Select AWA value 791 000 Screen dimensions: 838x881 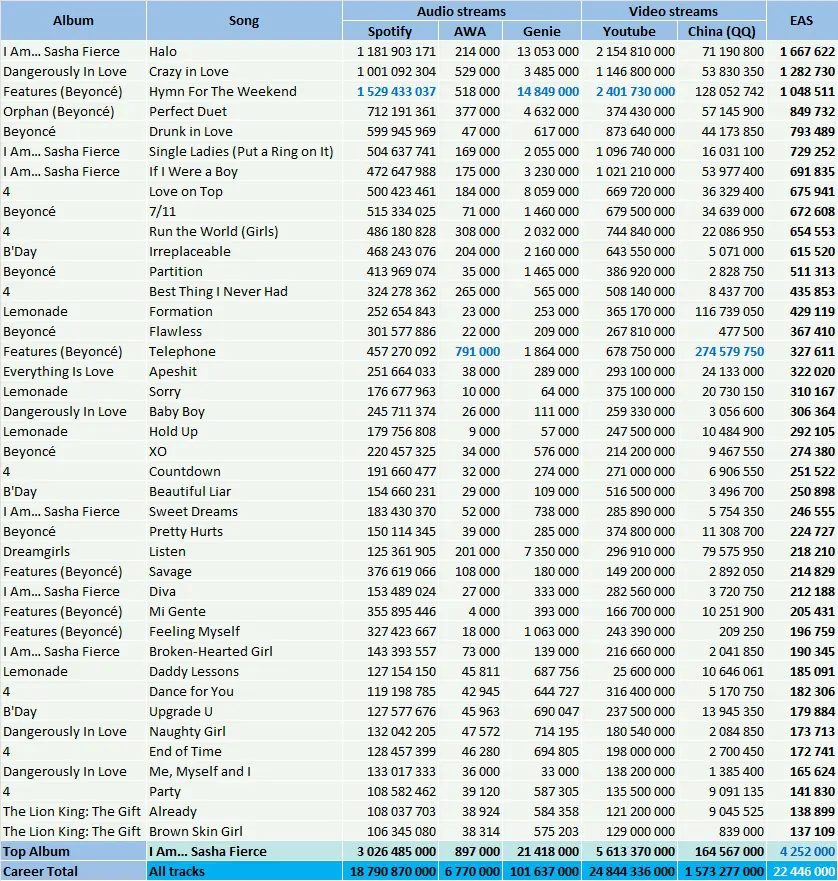(477, 352)
